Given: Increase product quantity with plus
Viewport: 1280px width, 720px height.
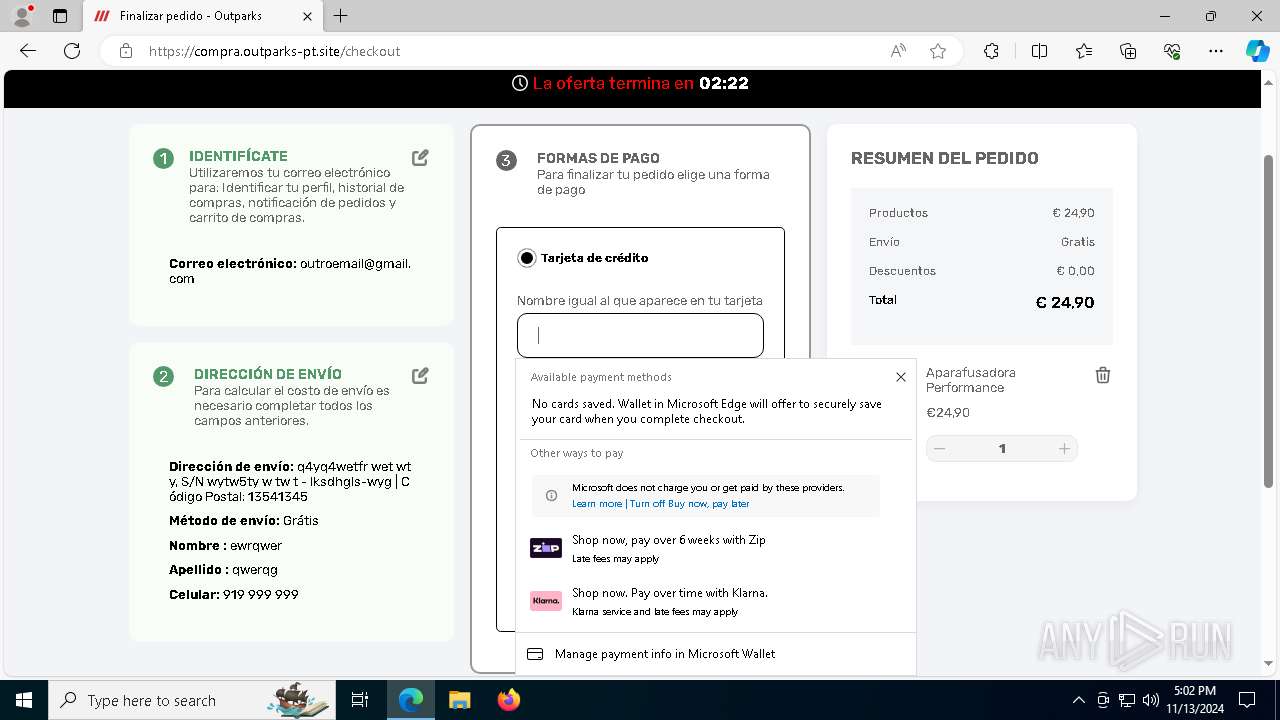Looking at the screenshot, I should [x=1065, y=449].
